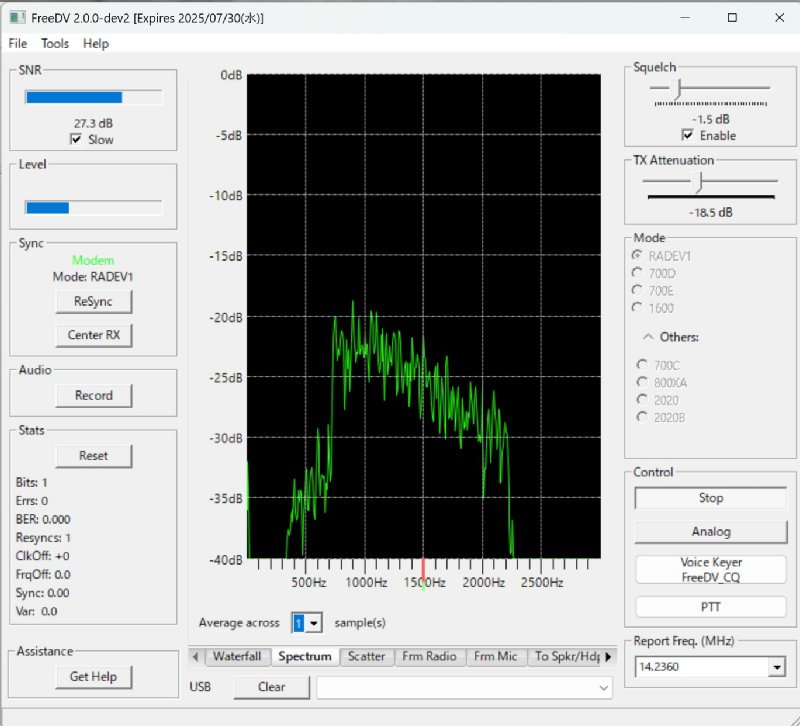
Task: Click the 27.3 dB SNR reading
Action: coord(93,123)
